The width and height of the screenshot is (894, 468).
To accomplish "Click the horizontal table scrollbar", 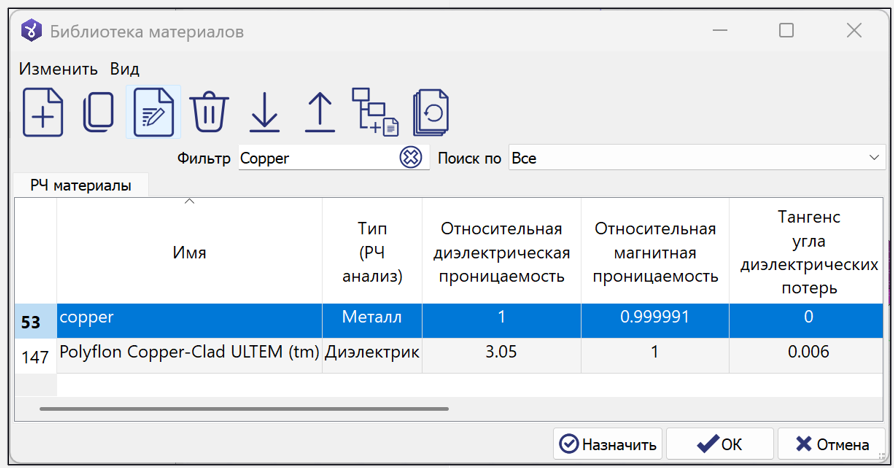I will pyautogui.click(x=244, y=408).
